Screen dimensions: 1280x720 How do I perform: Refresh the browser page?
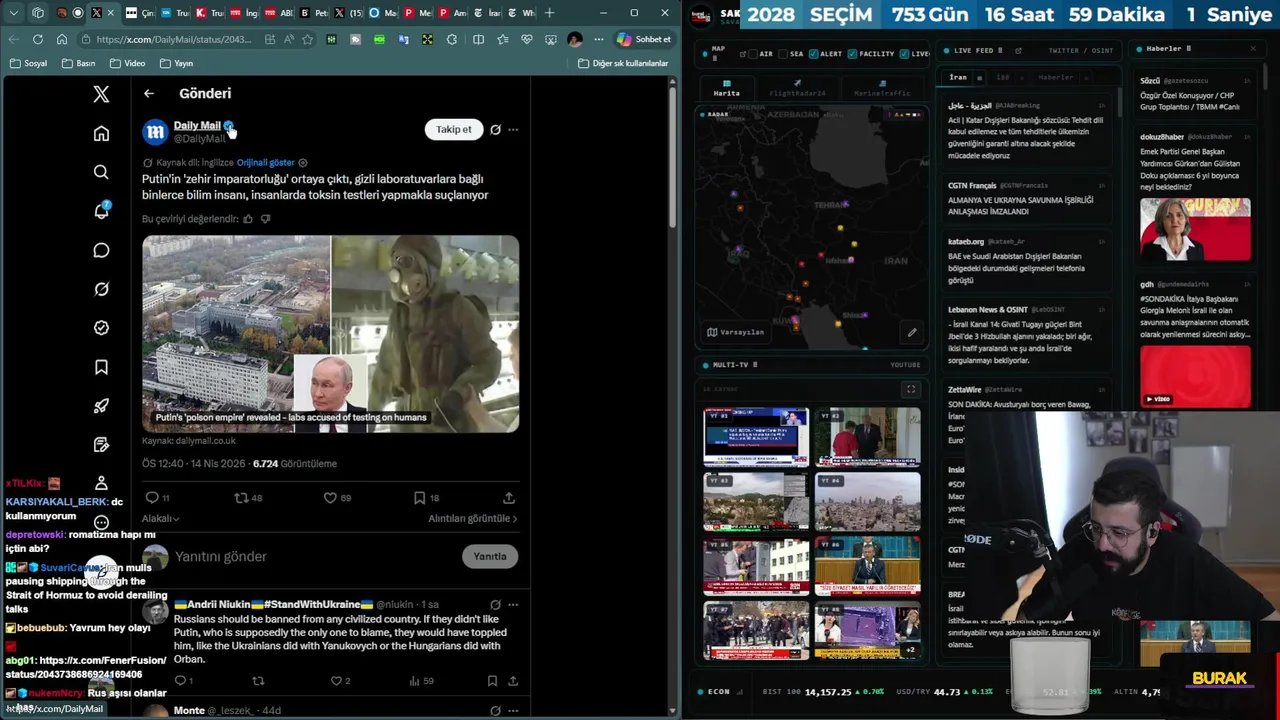click(x=37, y=39)
